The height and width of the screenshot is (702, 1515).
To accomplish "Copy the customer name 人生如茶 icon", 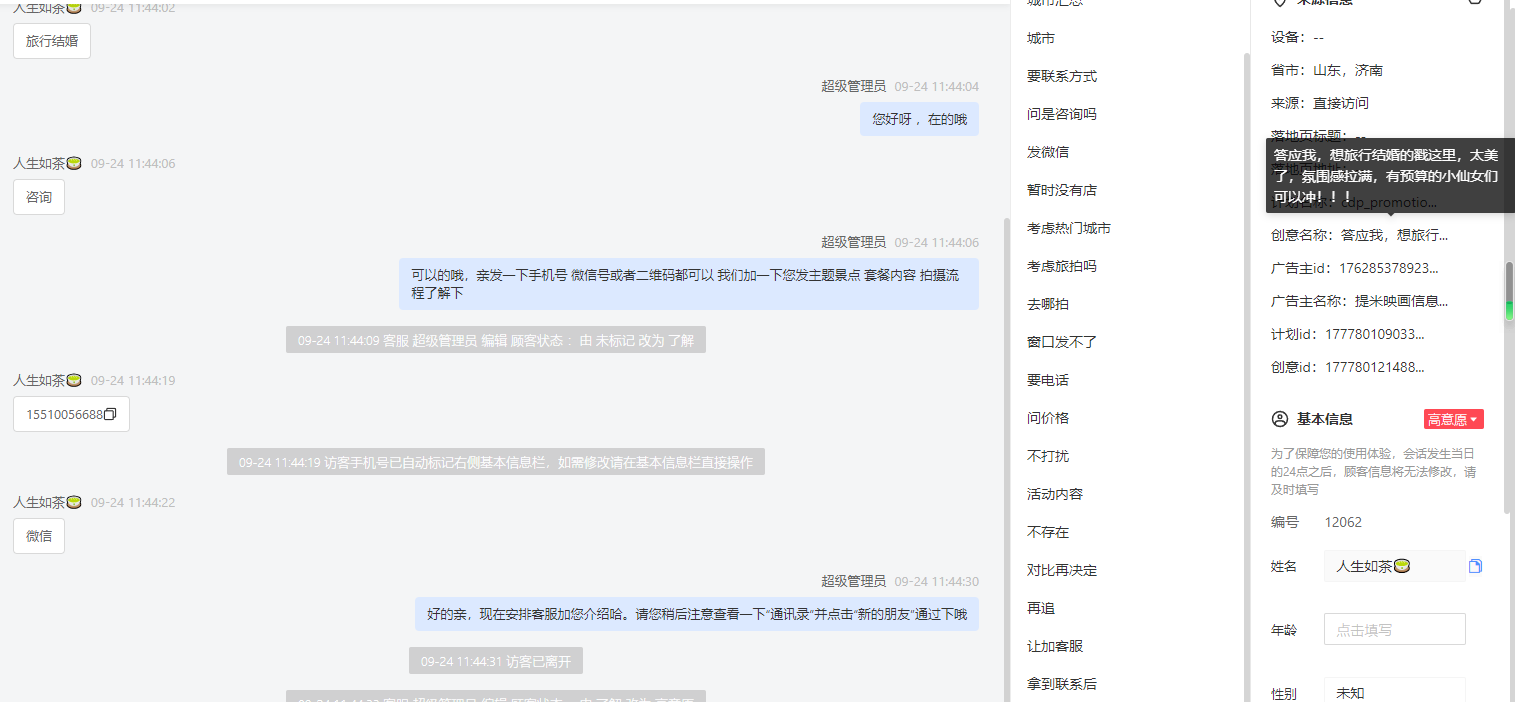I will point(1475,566).
